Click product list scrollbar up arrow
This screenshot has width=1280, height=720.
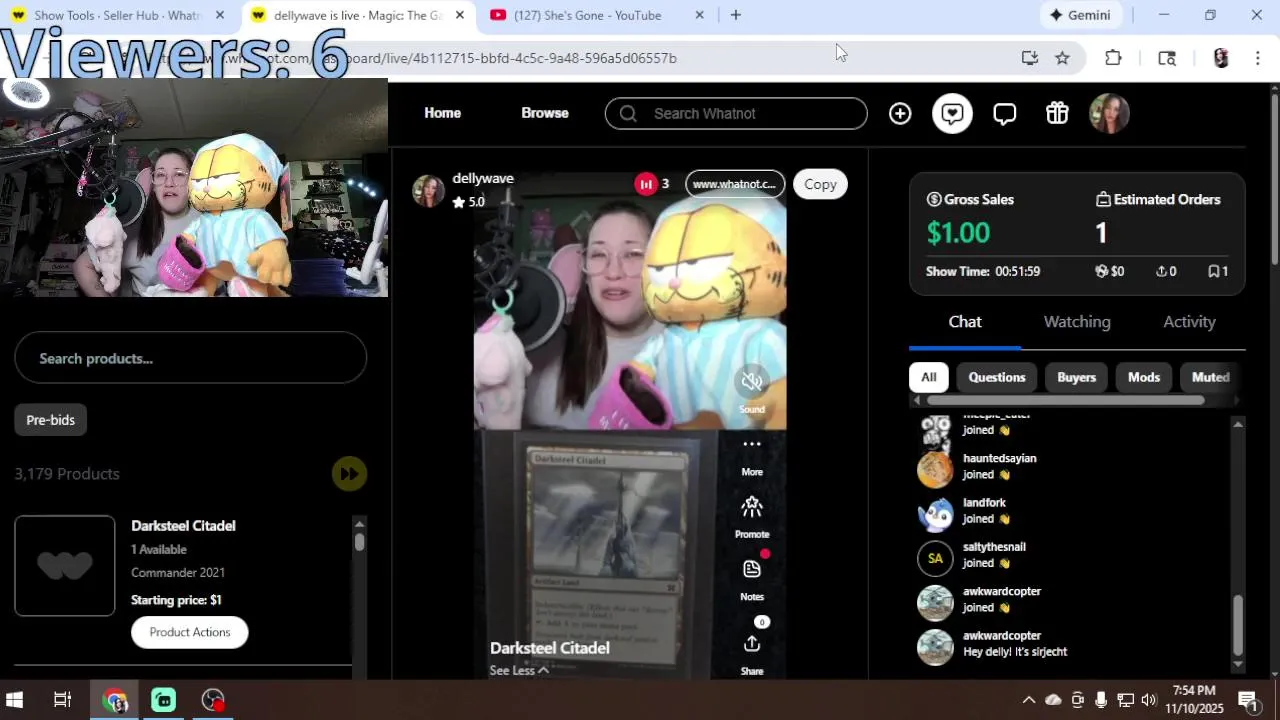359,523
